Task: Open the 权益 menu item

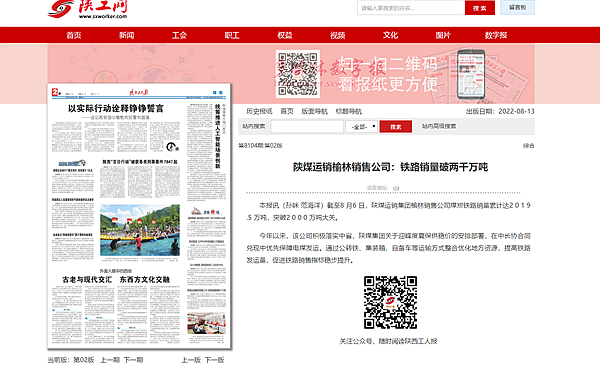Action: pyautogui.click(x=285, y=35)
